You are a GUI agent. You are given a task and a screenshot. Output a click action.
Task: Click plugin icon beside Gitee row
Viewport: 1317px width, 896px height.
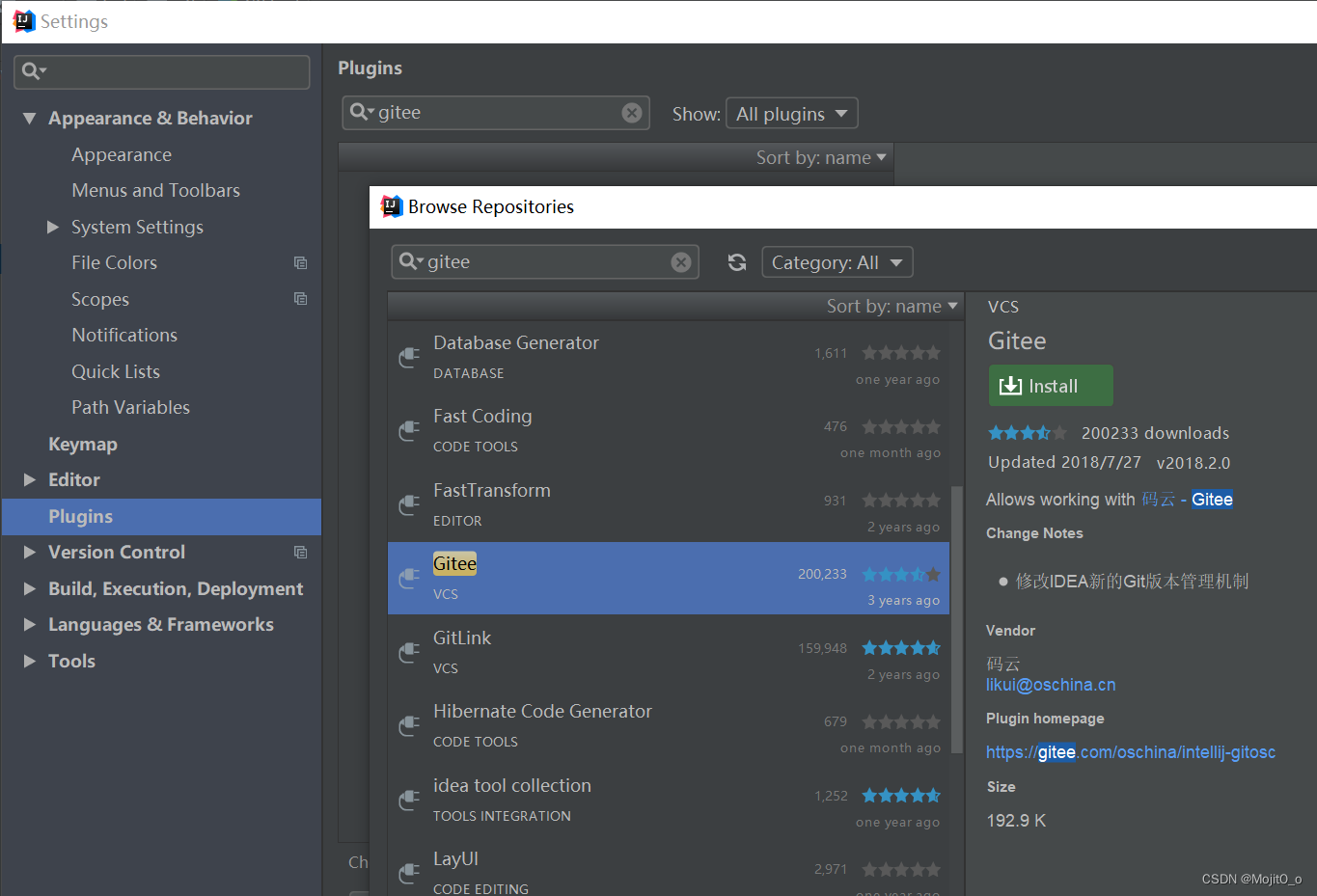409,579
